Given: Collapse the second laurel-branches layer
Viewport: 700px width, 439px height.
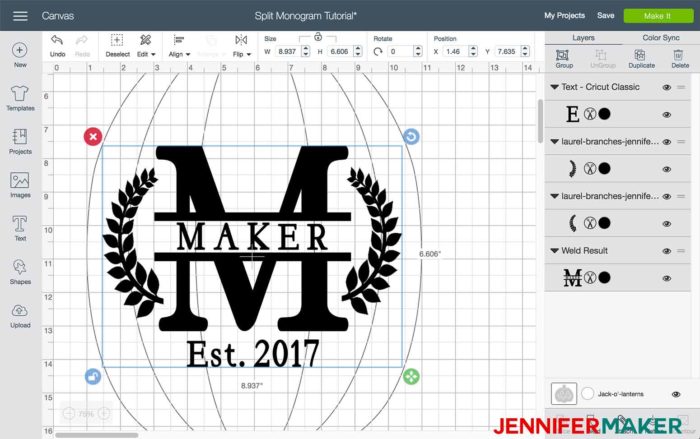Looking at the screenshot, I should pyautogui.click(x=554, y=196).
